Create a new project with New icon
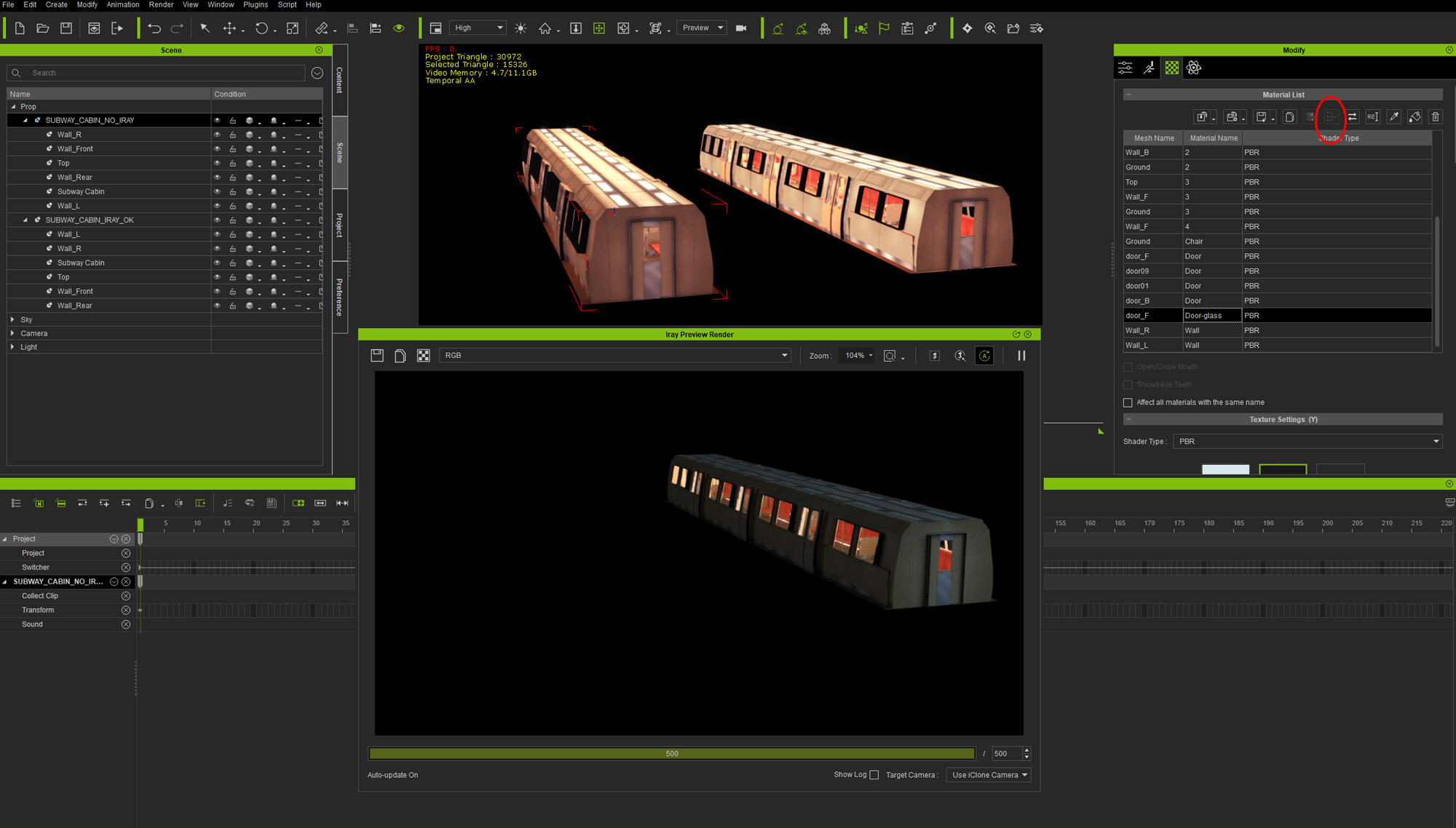 pyautogui.click(x=20, y=28)
